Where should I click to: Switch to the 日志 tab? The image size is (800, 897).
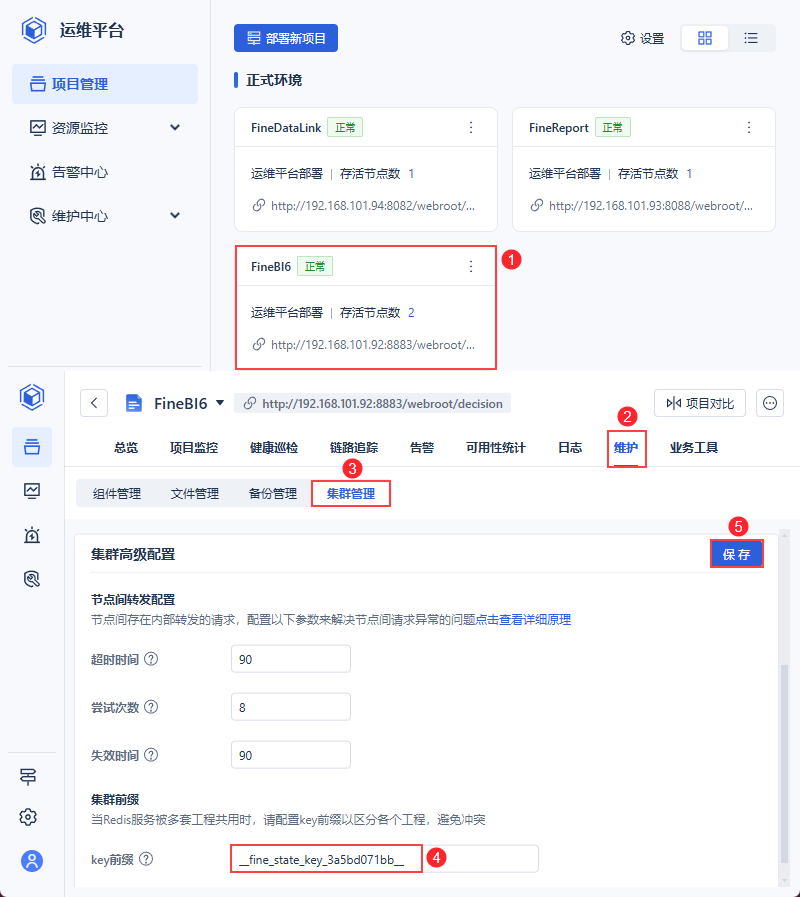[570, 448]
